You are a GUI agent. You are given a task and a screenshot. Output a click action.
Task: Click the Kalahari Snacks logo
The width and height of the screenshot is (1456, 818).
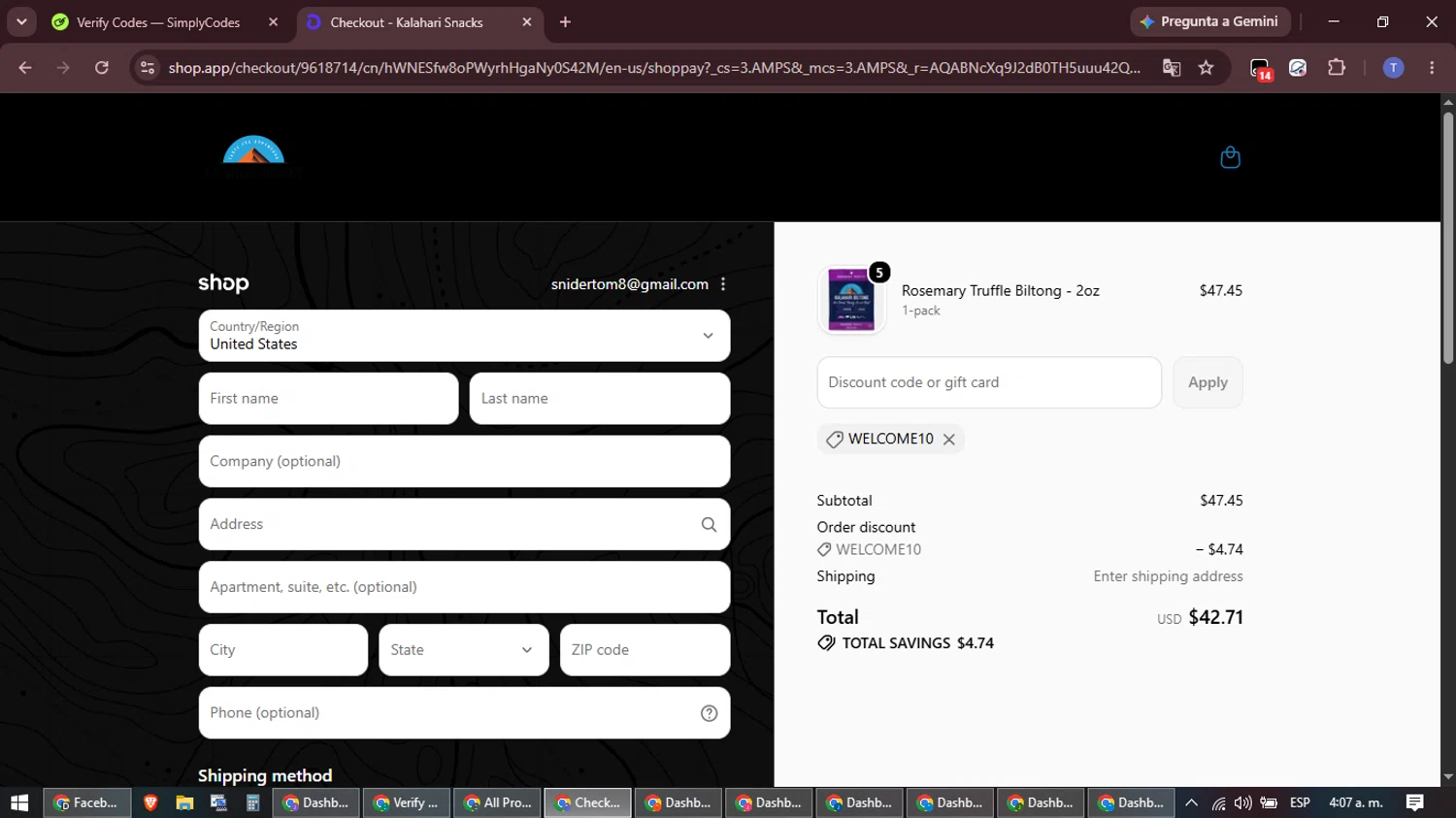pyautogui.click(x=253, y=155)
